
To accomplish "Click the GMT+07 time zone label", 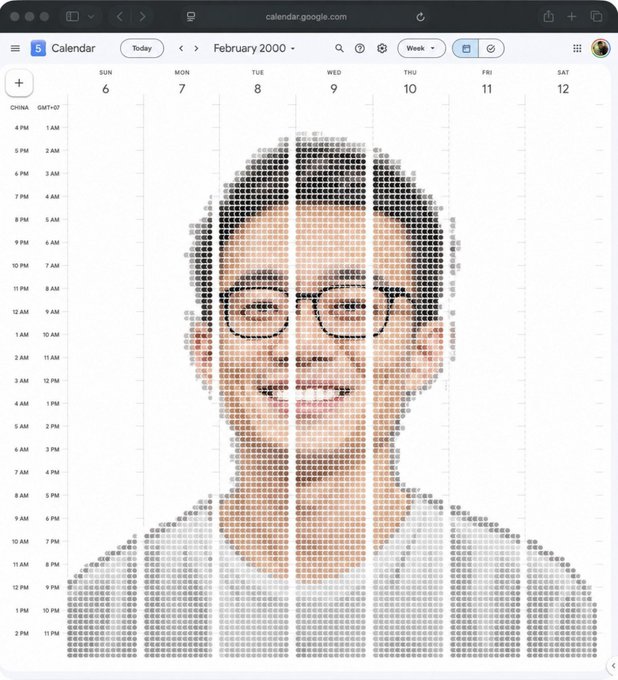I will click(49, 107).
